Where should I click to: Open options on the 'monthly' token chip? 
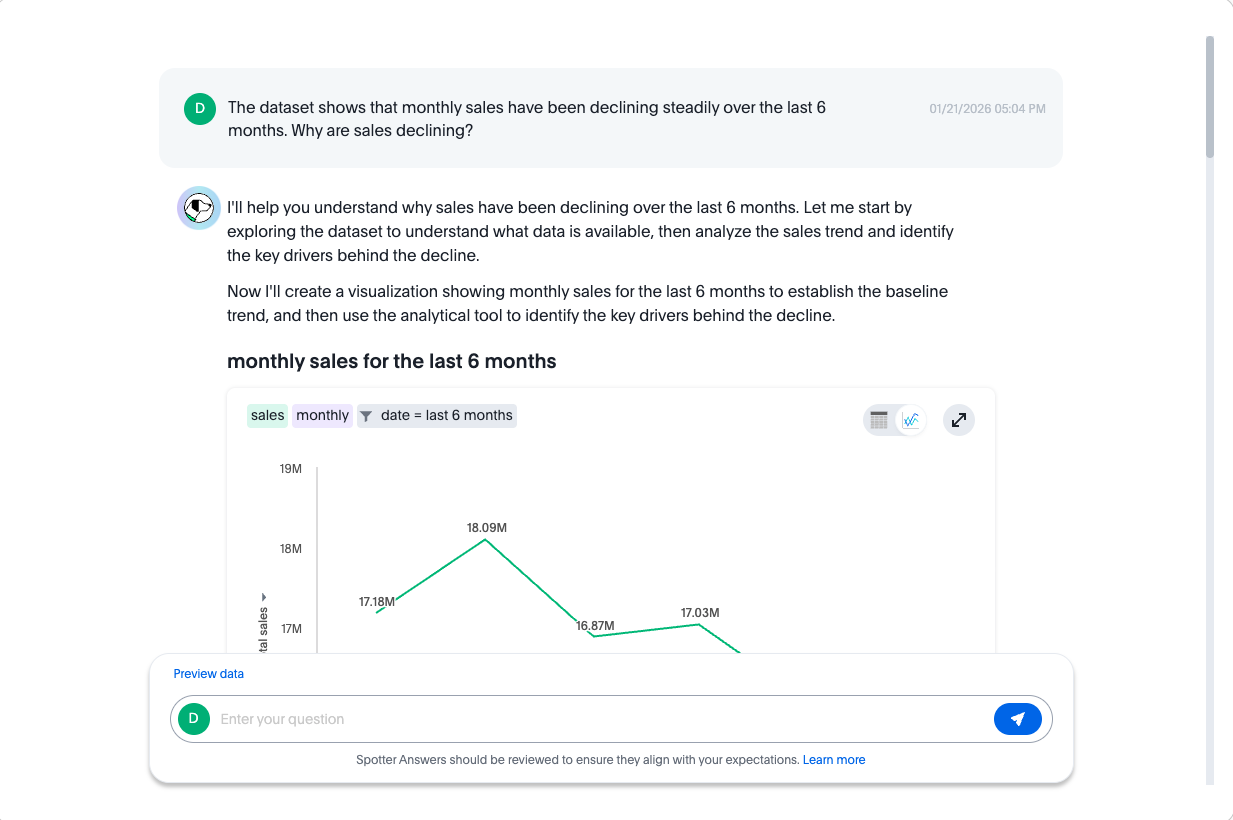[x=322, y=415]
